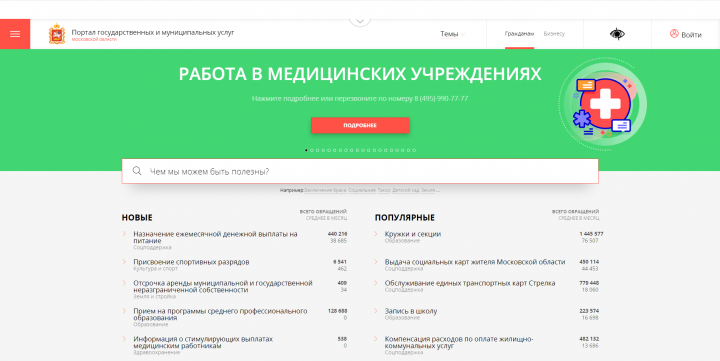This screenshot has height=361, width=720.
Task: Expand the top pull-down chevron
Action: pos(360,22)
